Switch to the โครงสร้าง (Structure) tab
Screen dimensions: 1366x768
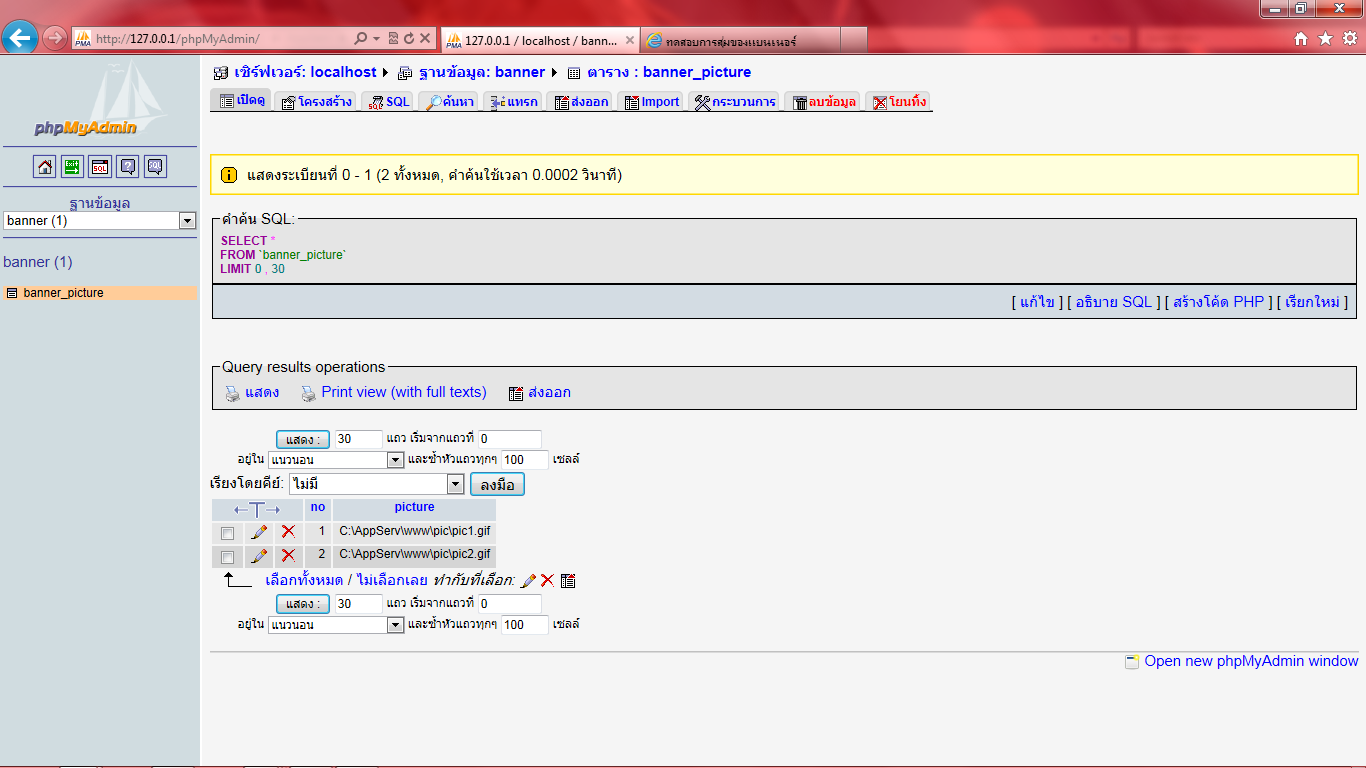316,101
